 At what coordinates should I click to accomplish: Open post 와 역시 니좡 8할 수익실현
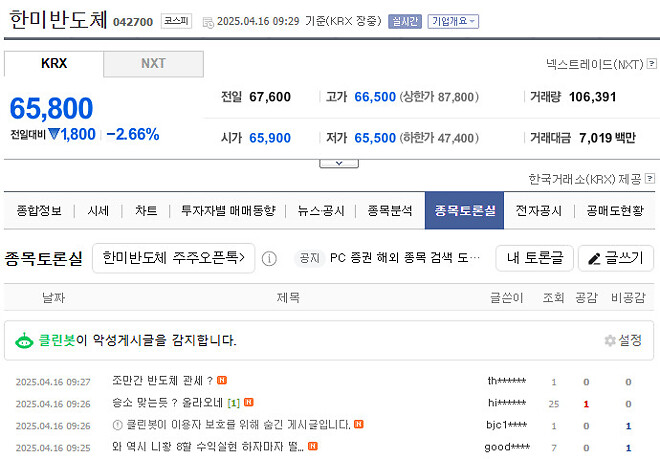click(208, 446)
